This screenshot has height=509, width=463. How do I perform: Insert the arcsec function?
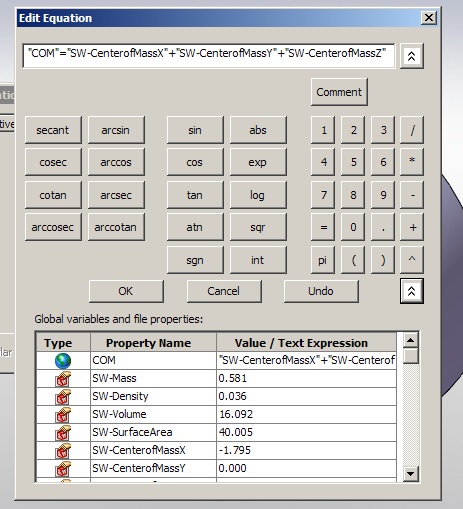pyautogui.click(x=116, y=195)
